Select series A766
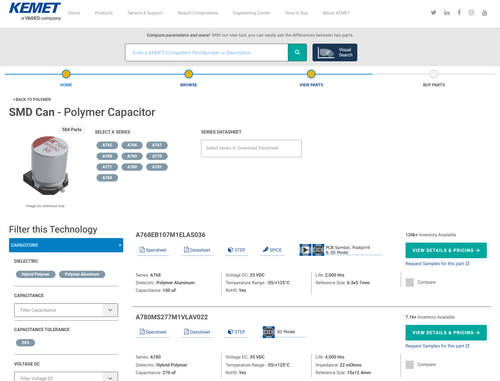 [x=132, y=145]
